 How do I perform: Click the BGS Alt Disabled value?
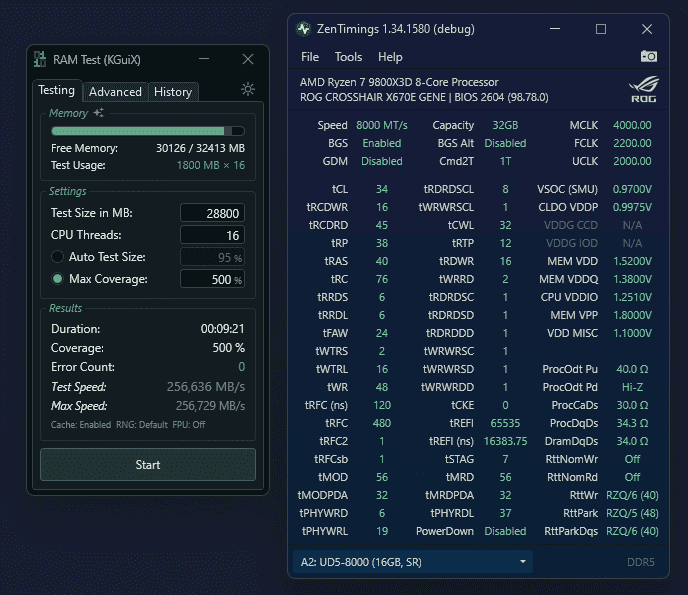[x=505, y=143]
